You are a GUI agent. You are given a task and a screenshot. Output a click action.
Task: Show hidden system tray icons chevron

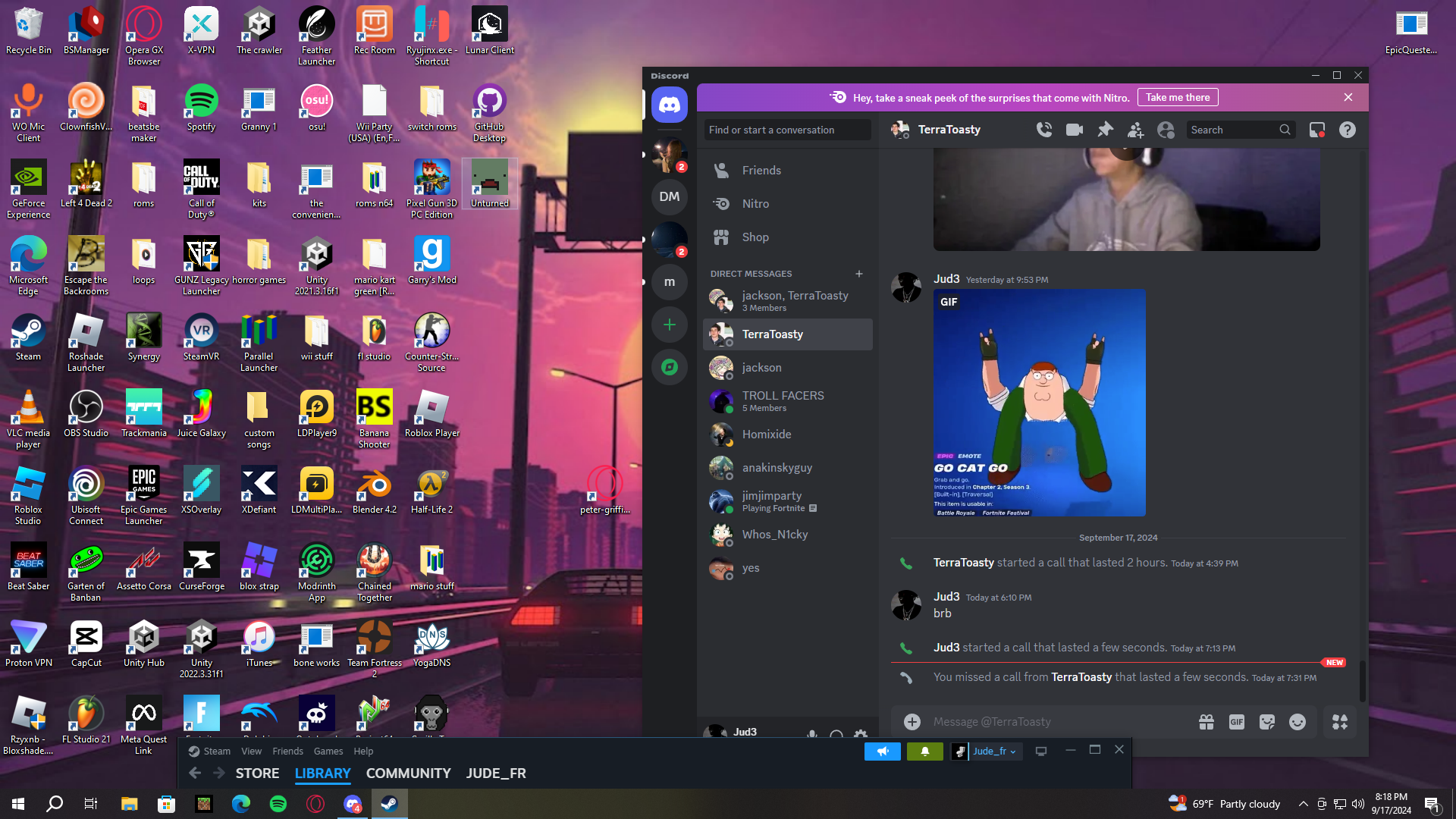(x=1303, y=804)
